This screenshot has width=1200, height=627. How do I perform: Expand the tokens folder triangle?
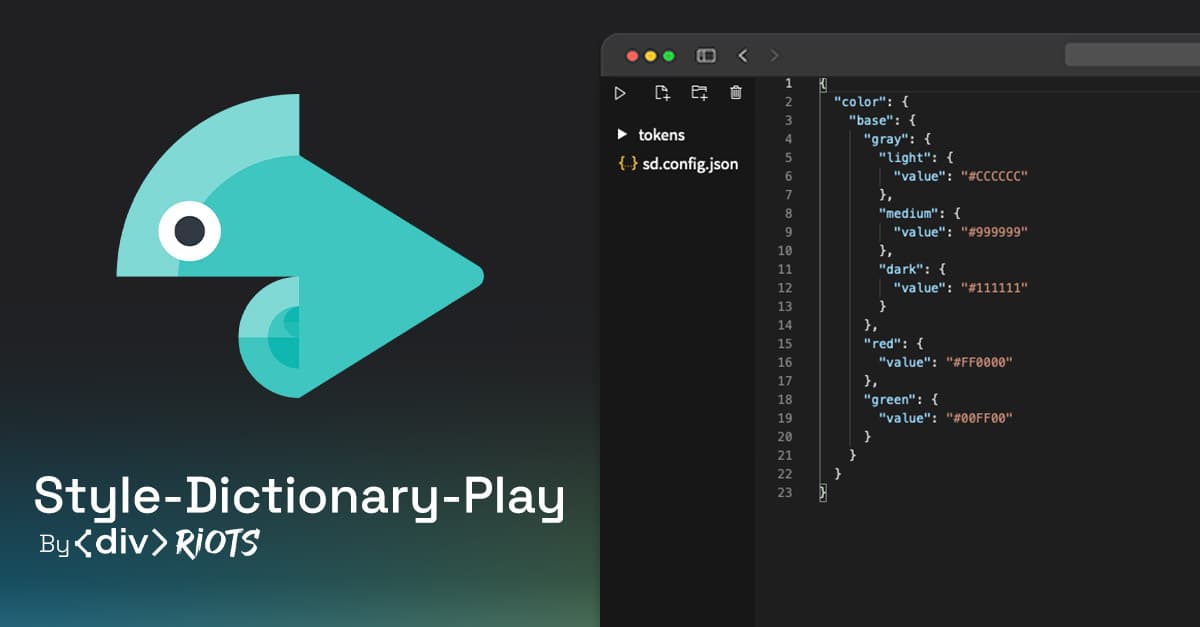point(622,134)
